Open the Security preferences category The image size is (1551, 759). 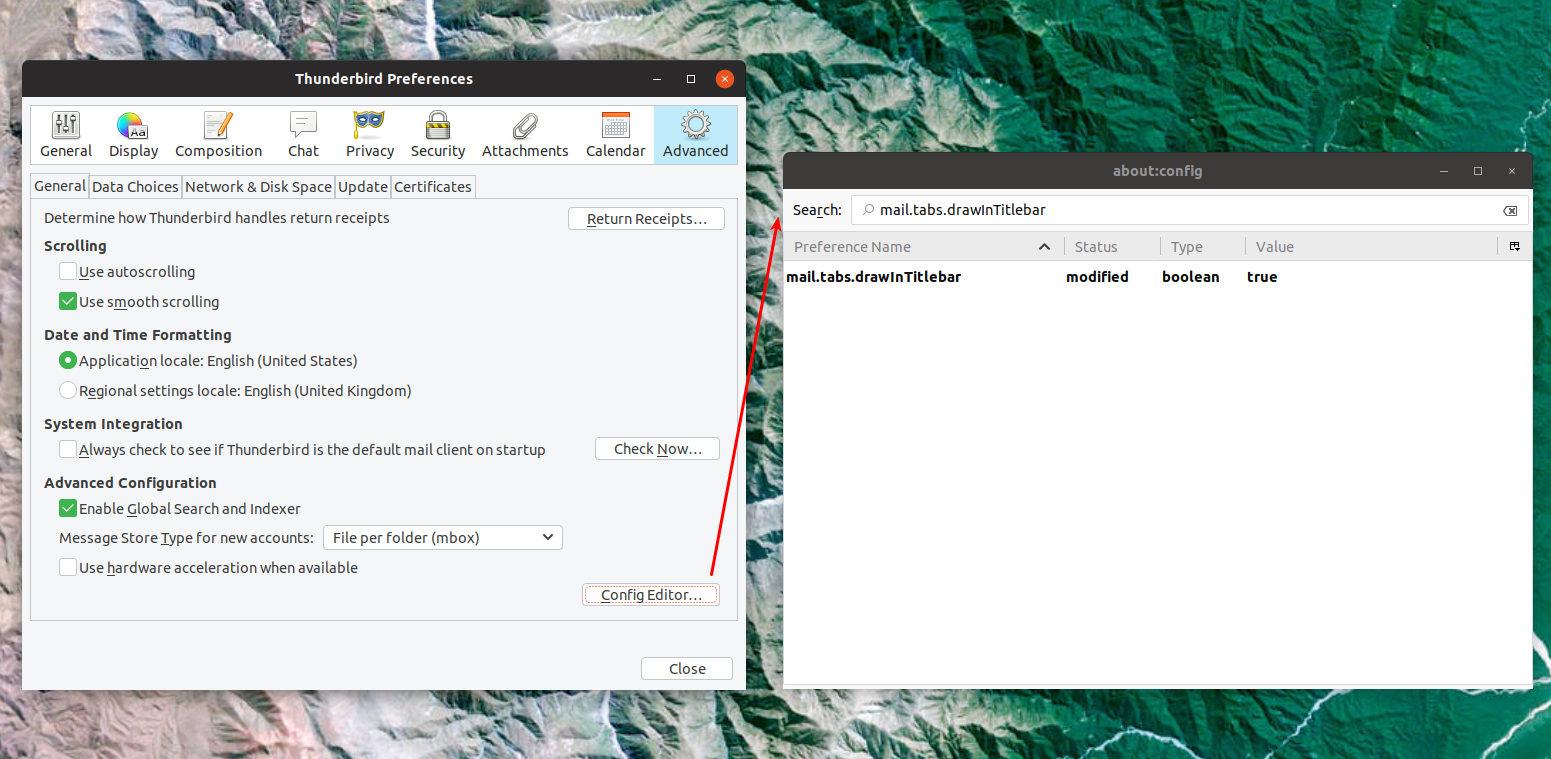(x=438, y=135)
